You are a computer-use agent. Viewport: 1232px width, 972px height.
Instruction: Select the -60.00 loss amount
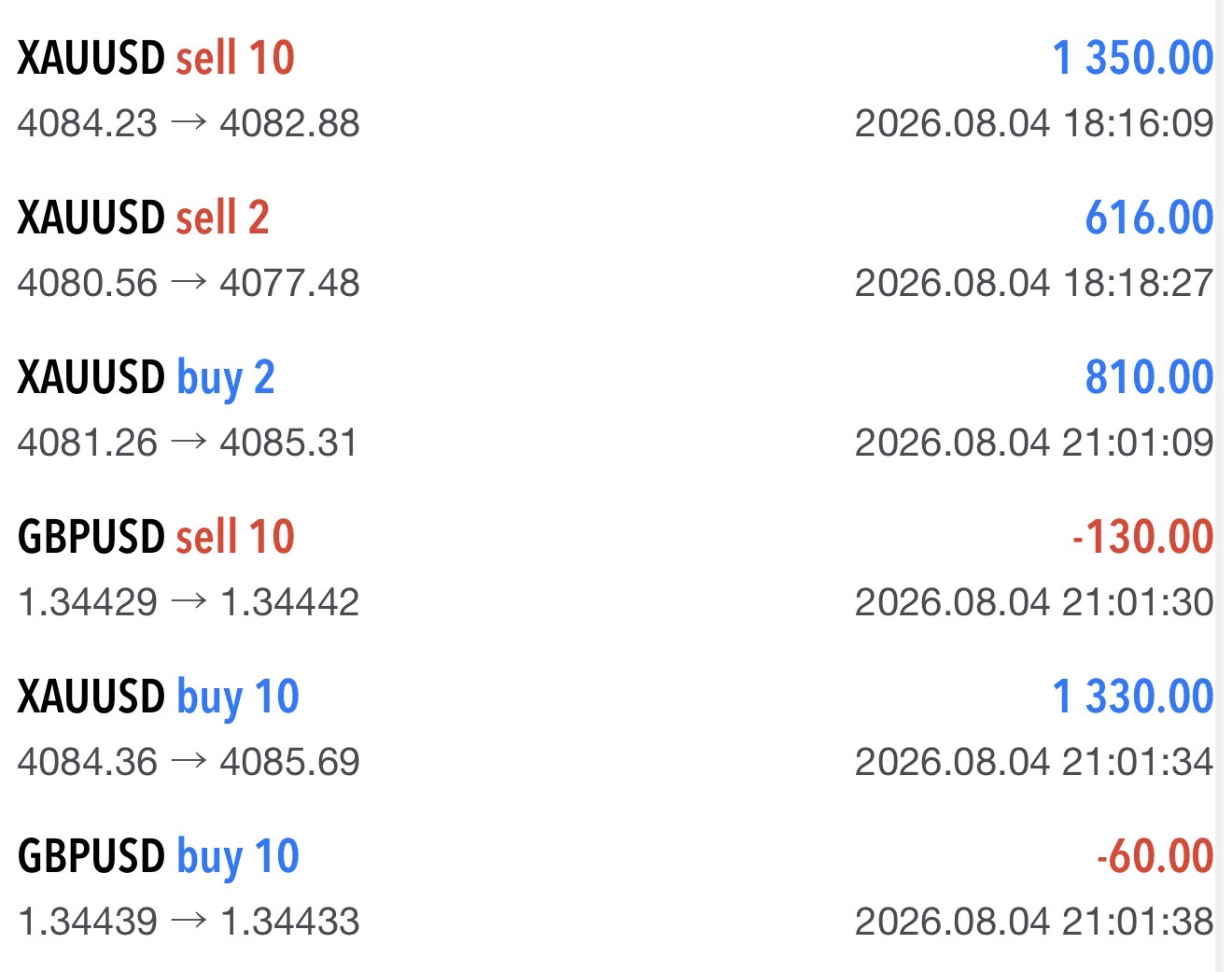[x=1155, y=856]
